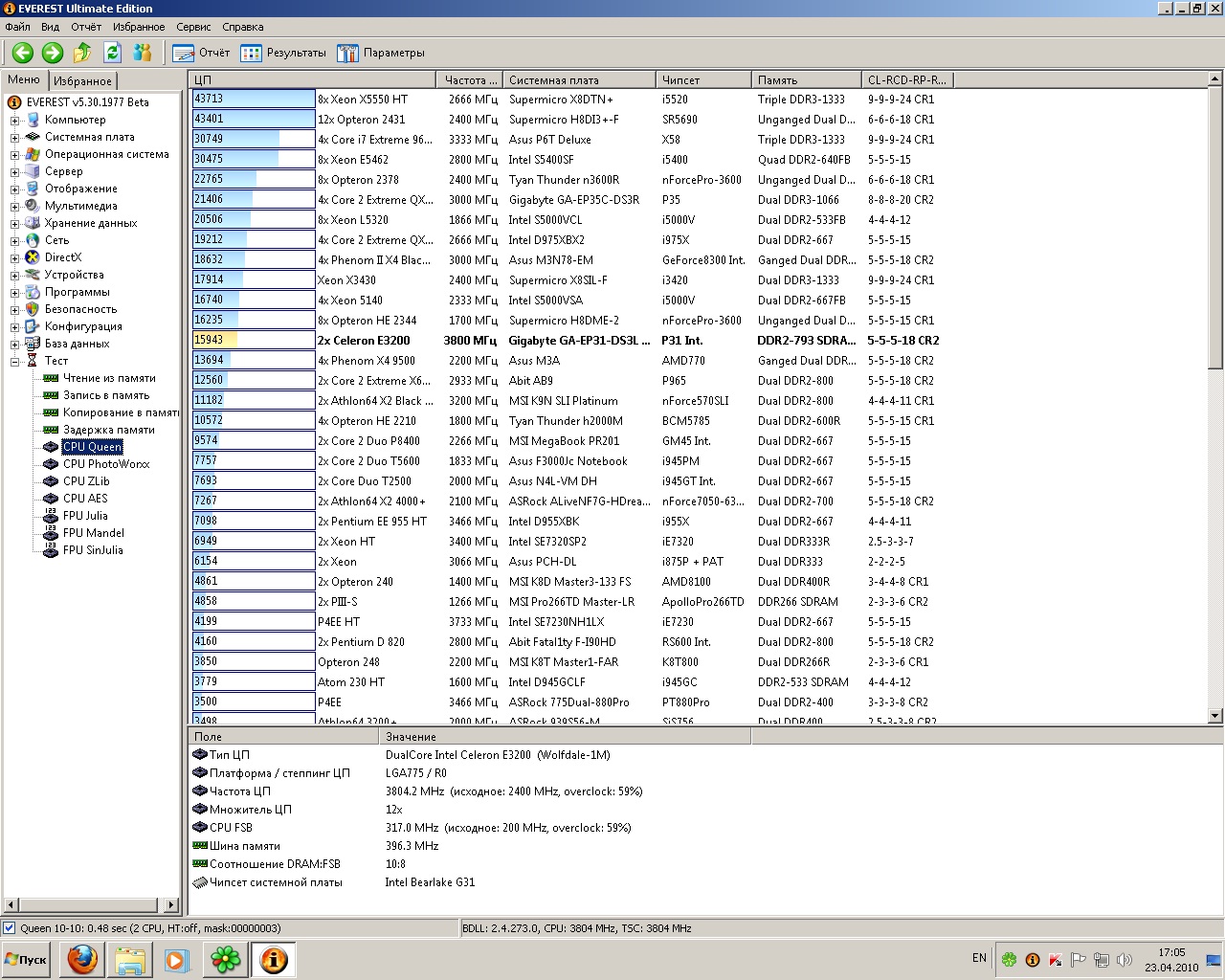Open the media player taskbar icon
The width and height of the screenshot is (1225, 980).
pyautogui.click(x=177, y=959)
